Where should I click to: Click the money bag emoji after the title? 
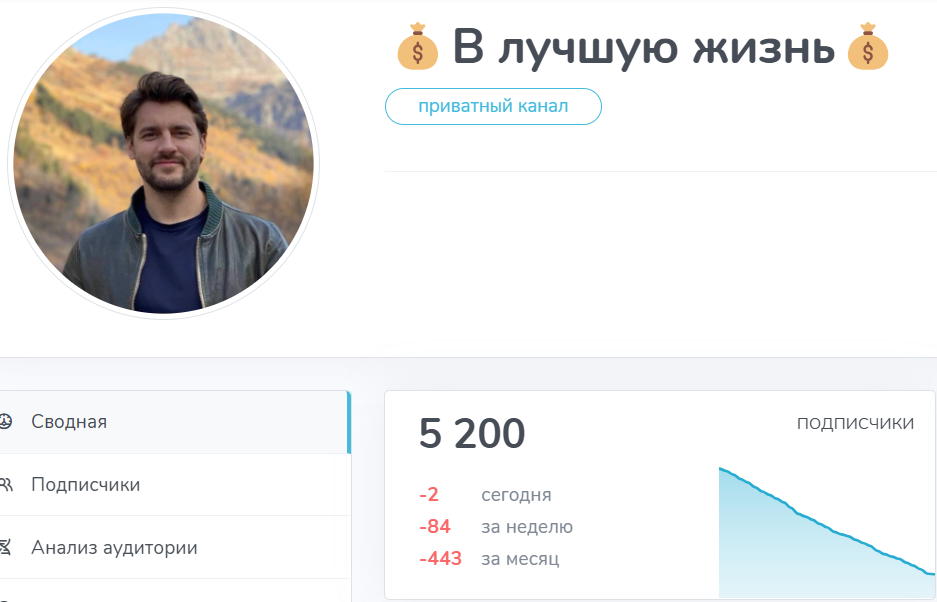866,47
